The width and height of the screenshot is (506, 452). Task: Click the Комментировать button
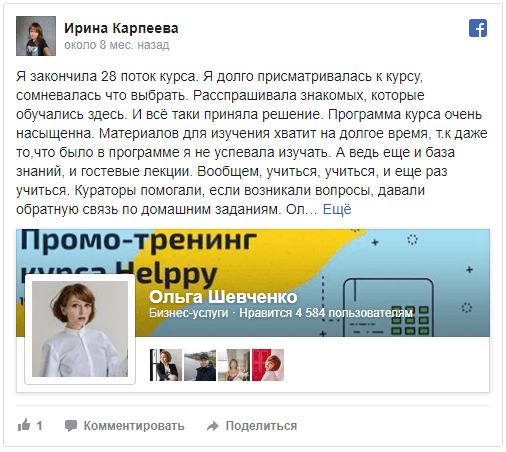tap(134, 426)
